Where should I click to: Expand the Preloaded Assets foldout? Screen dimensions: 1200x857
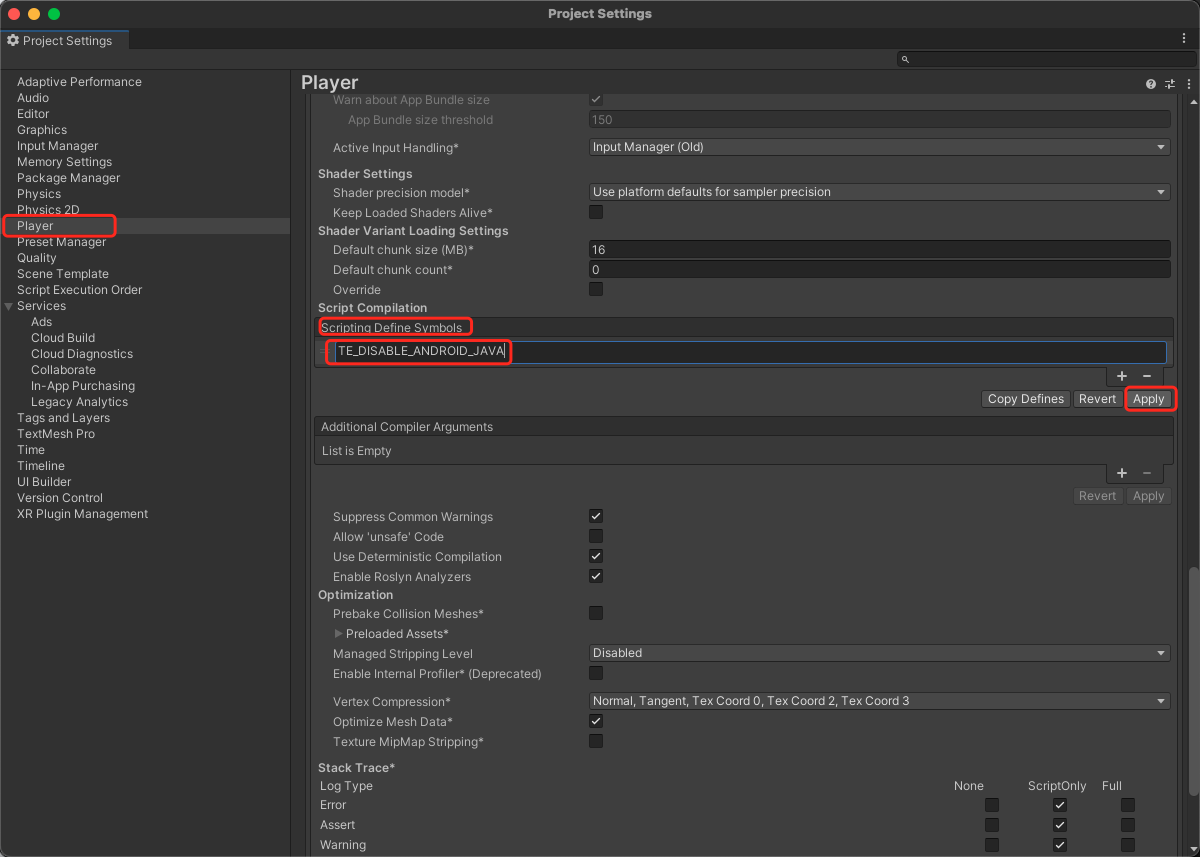click(338, 634)
